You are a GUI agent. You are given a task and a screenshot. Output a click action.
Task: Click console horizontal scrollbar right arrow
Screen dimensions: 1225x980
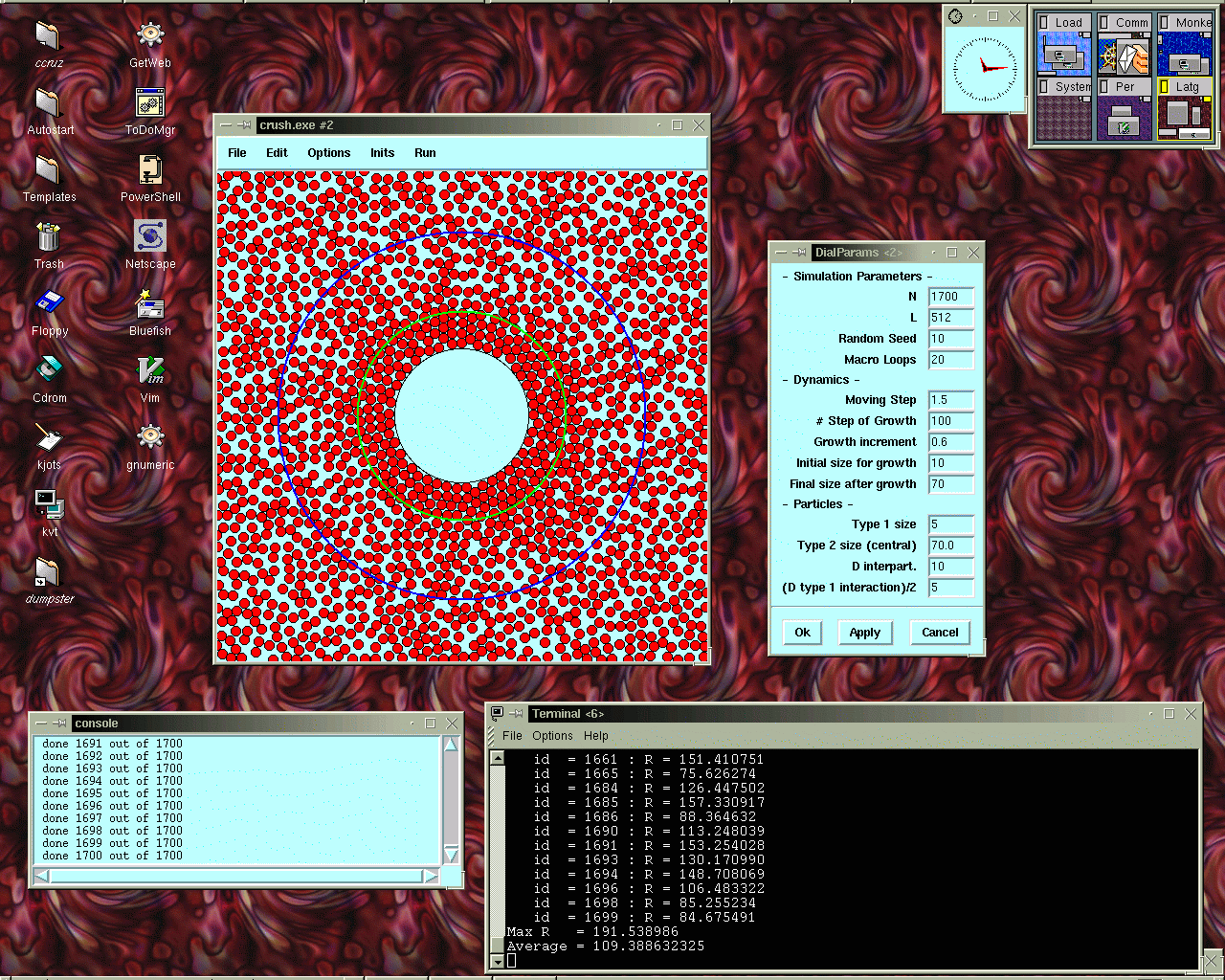click(431, 876)
